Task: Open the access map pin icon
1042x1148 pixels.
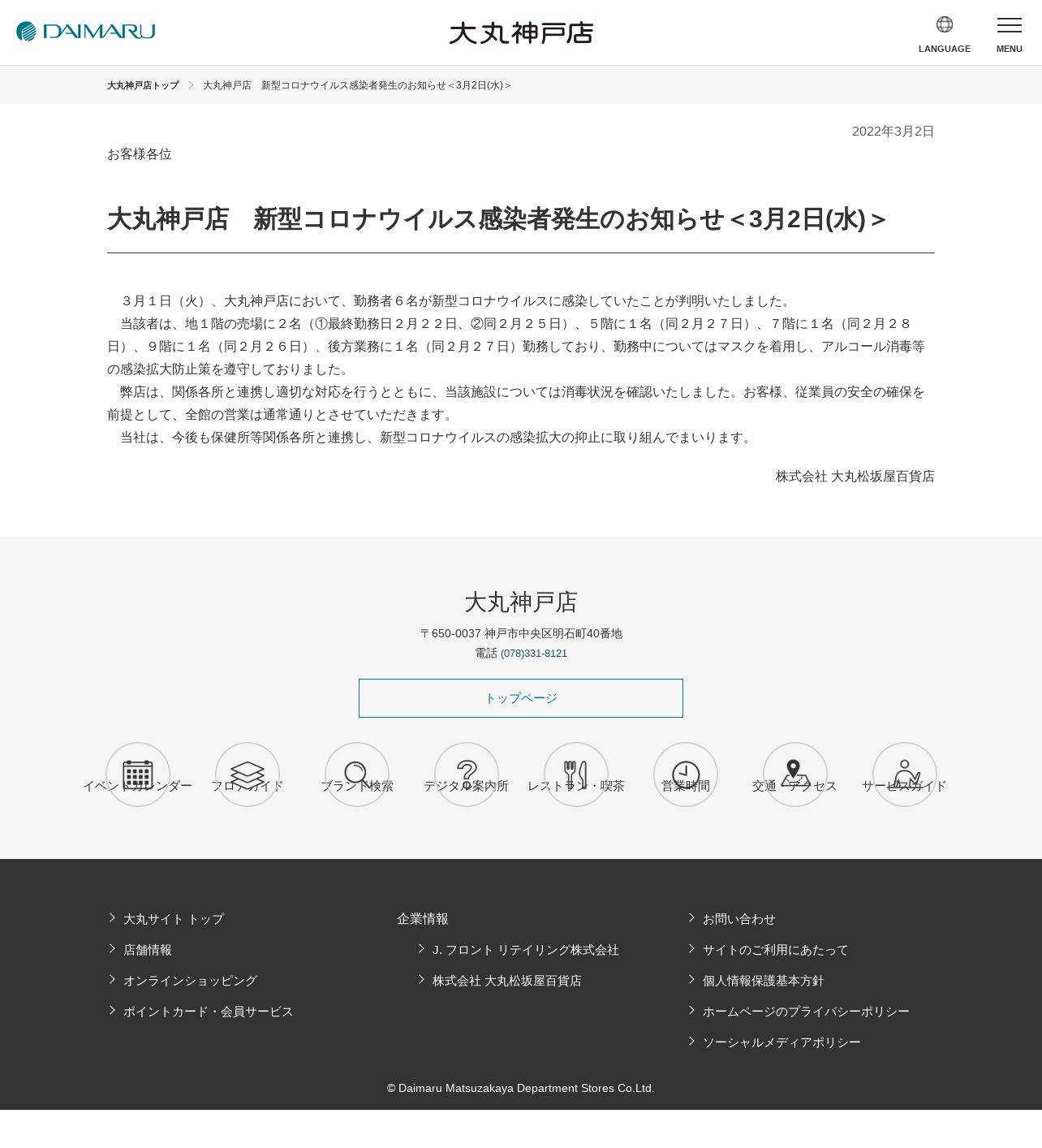Action: [x=795, y=775]
